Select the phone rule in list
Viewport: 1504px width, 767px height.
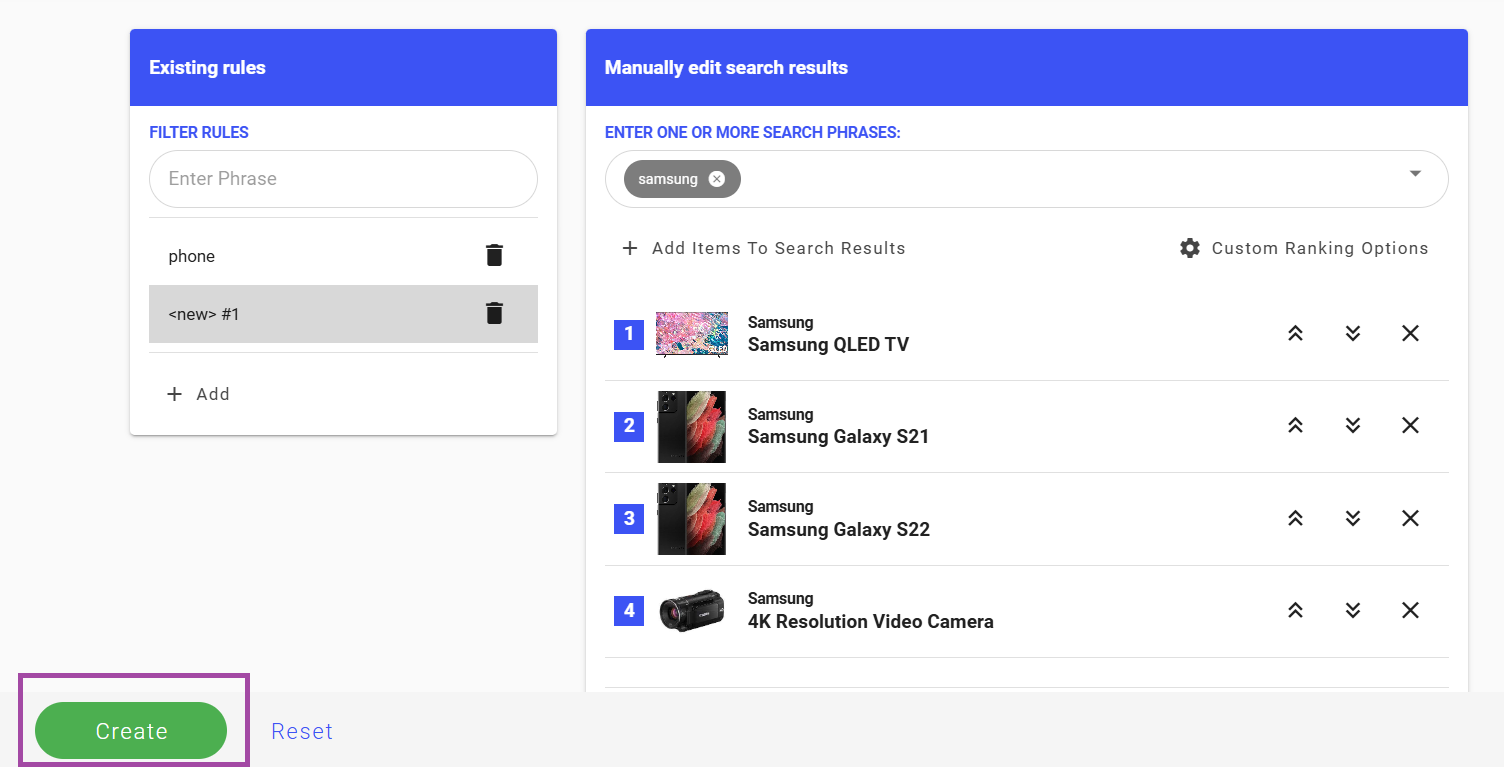pyautogui.click(x=300, y=256)
